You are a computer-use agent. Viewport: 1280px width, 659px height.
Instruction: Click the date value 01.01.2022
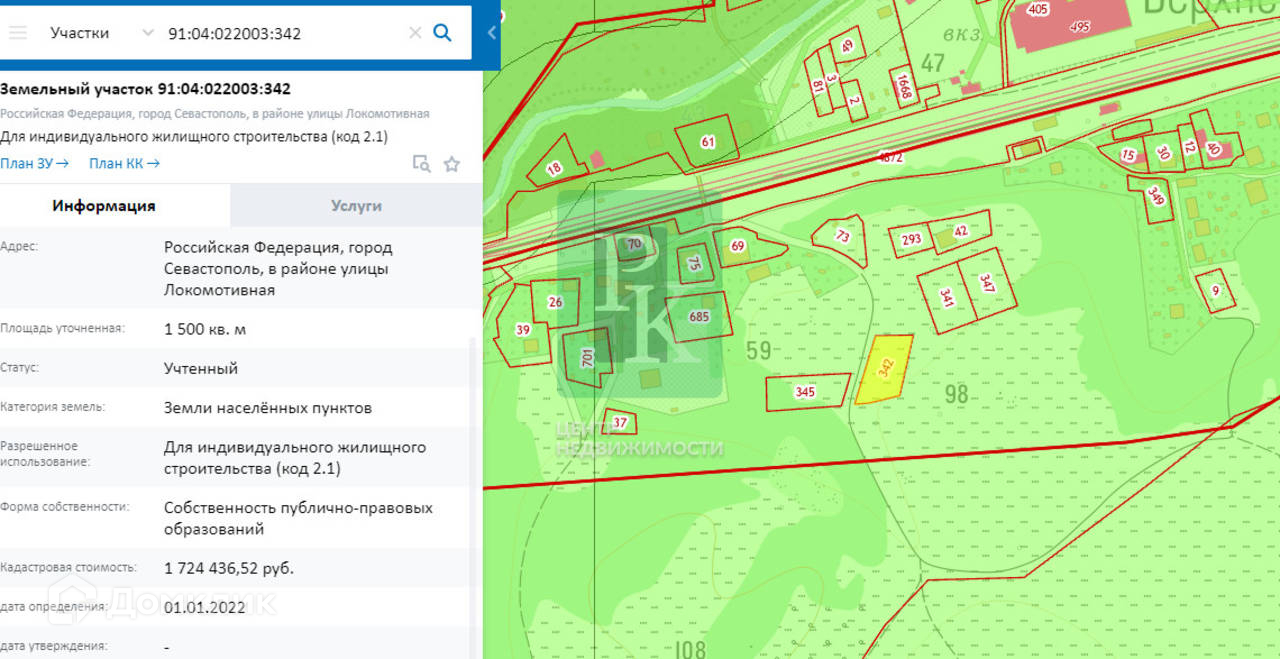click(x=203, y=607)
